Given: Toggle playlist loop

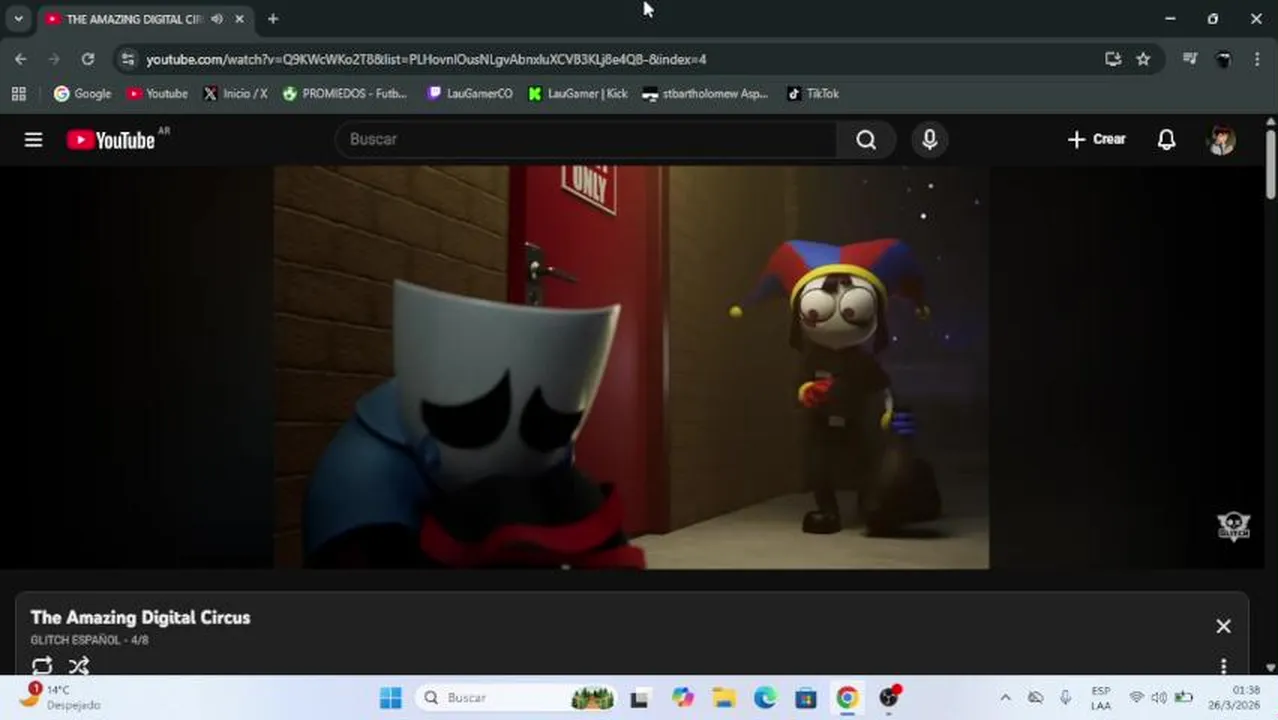Looking at the screenshot, I should coord(42,665).
